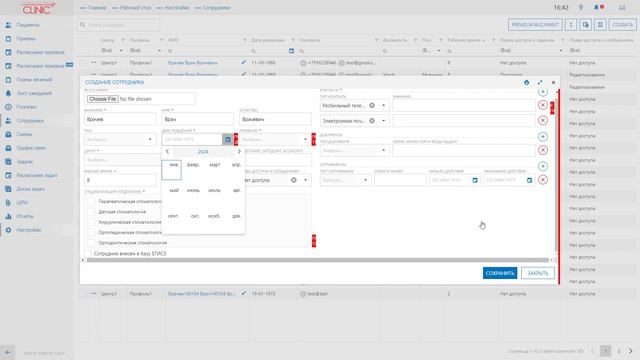Click СОЗДАТЬ button in grid toolbar

pos(622,25)
